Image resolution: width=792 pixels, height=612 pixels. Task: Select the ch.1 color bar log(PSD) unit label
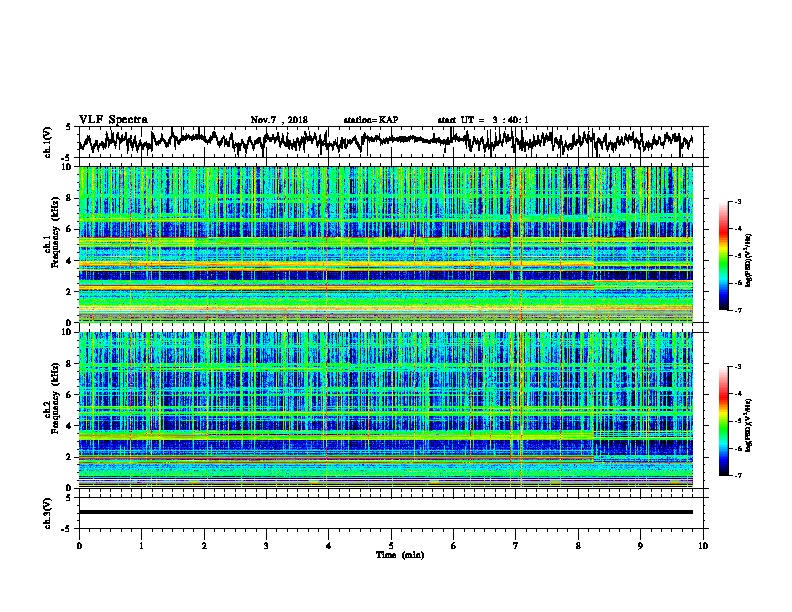pyautogui.click(x=749, y=260)
